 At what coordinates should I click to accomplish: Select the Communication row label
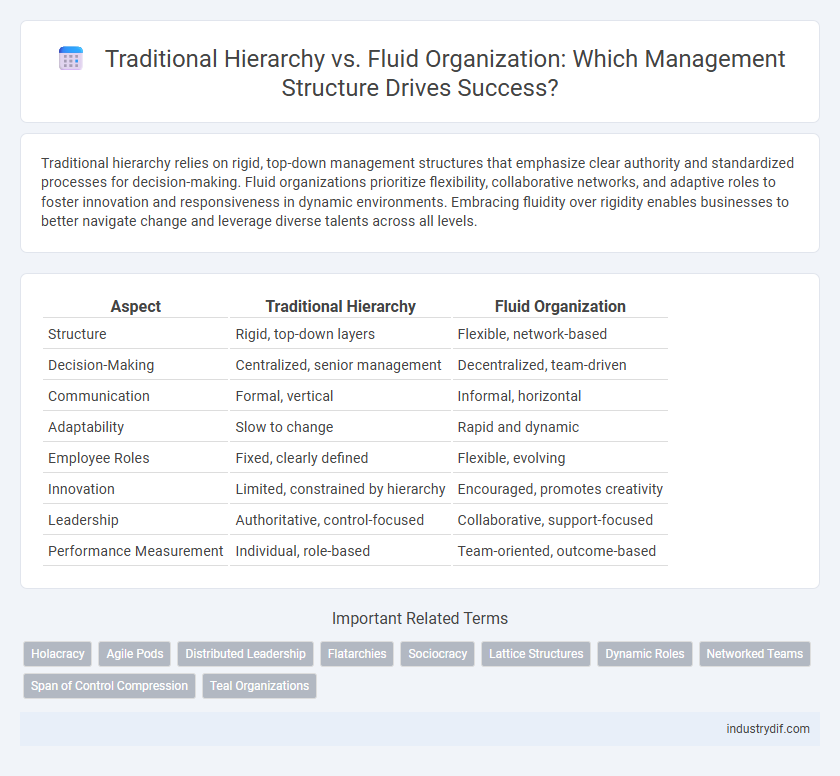pos(136,396)
